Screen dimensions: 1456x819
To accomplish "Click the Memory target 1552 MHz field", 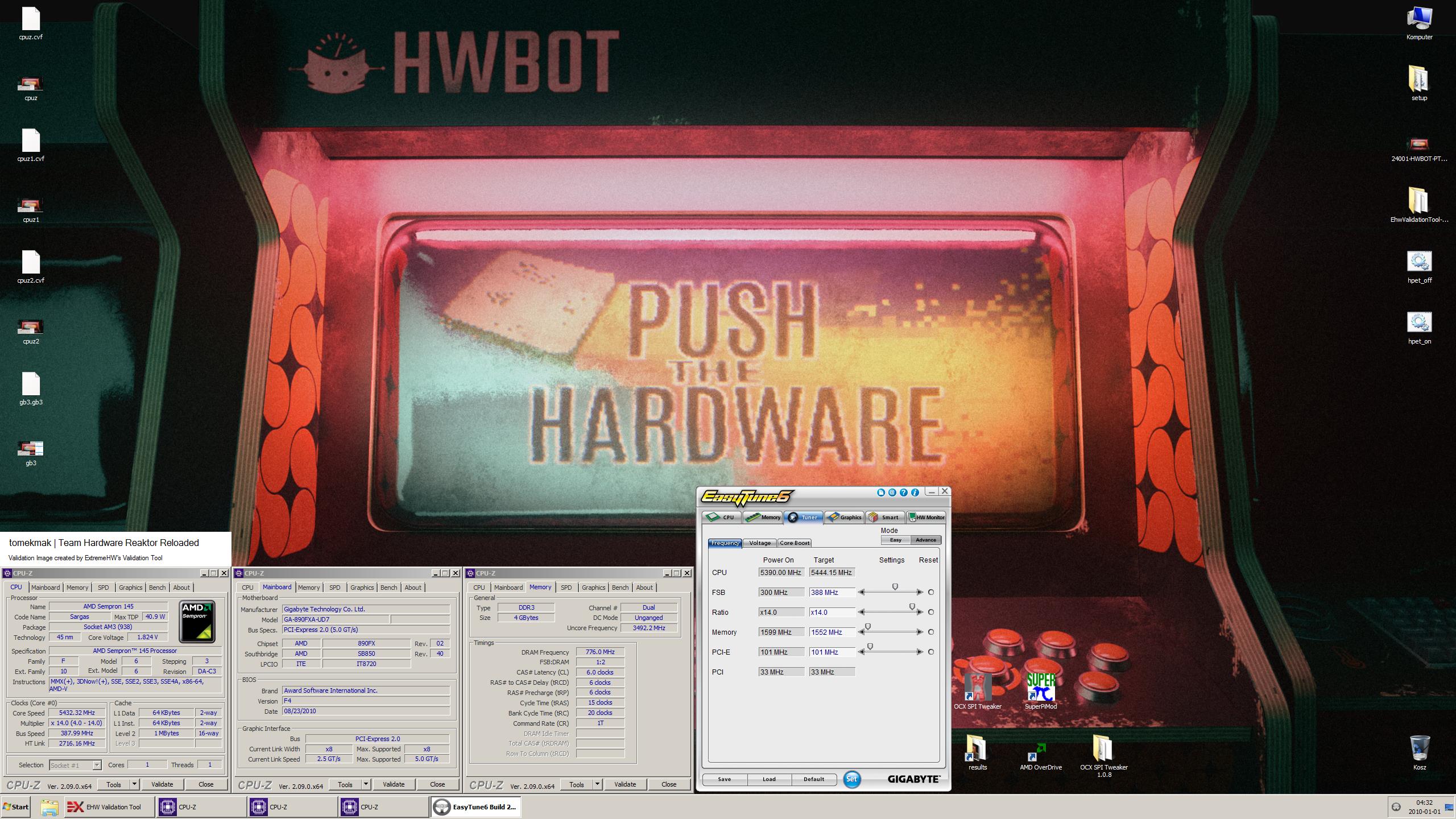I will click(832, 632).
